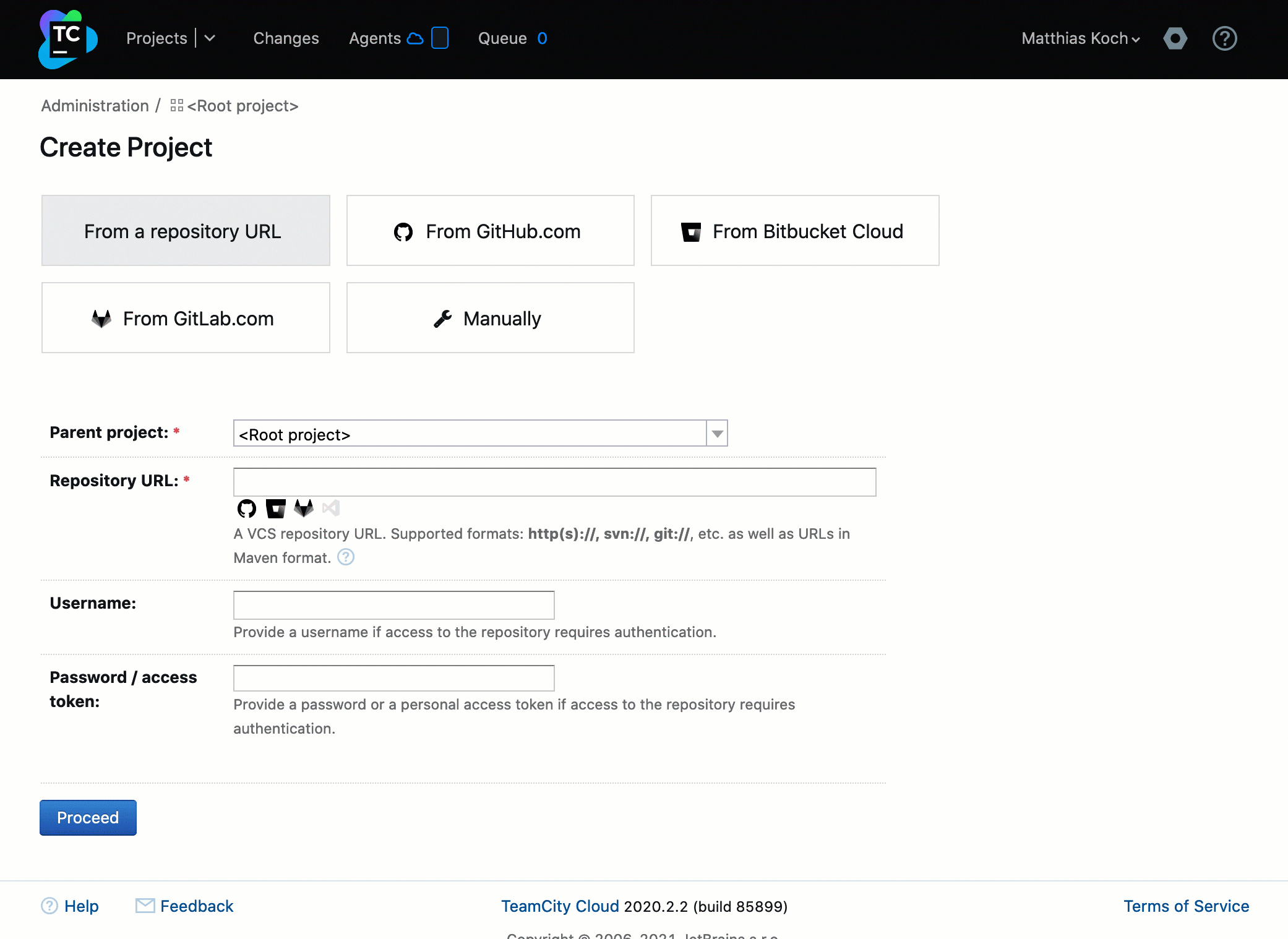1288x939 pixels.
Task: Select From GitHub.com option
Action: tap(490, 231)
